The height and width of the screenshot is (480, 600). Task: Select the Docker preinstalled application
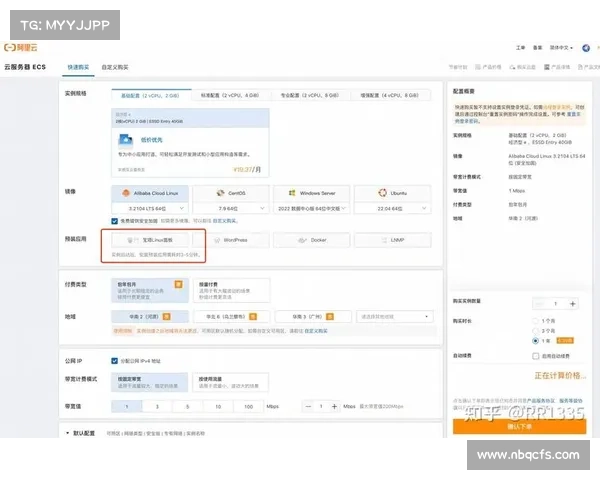coord(311,240)
